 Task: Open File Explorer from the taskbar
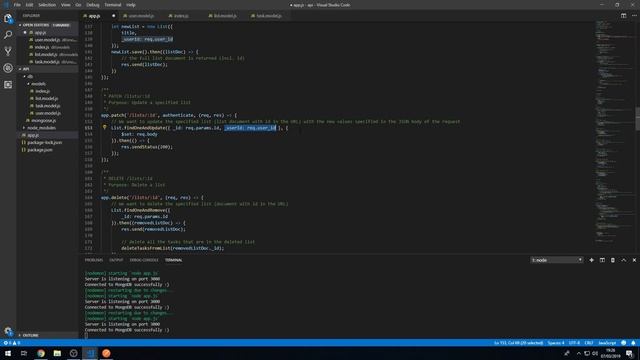click(57, 353)
